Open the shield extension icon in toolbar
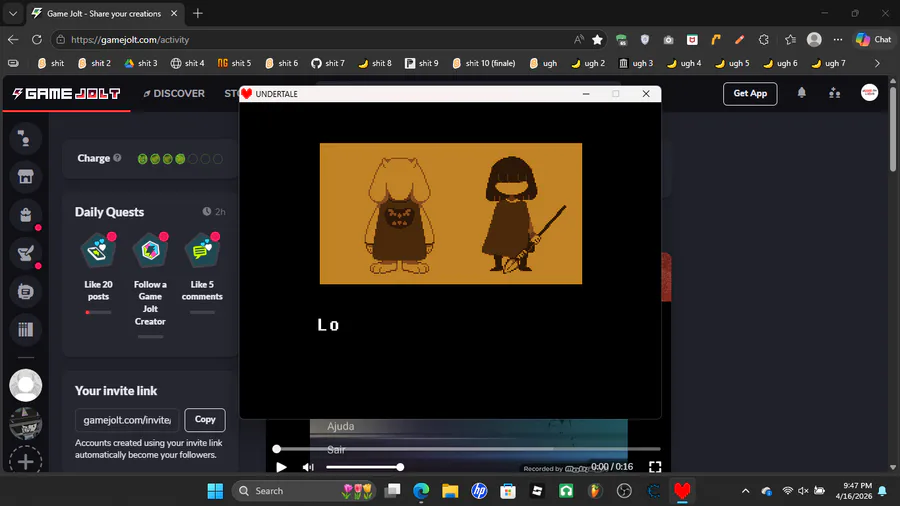Image resolution: width=900 pixels, height=506 pixels. (x=645, y=40)
